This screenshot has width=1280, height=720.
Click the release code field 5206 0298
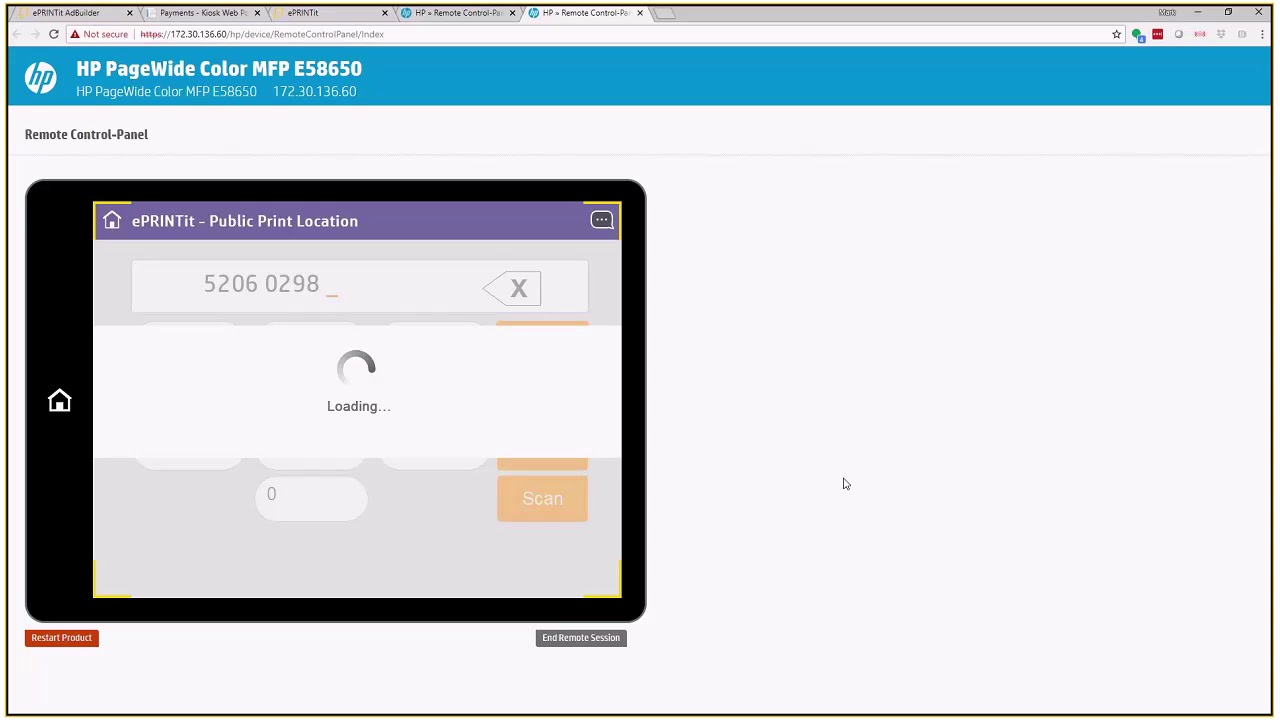[360, 286]
